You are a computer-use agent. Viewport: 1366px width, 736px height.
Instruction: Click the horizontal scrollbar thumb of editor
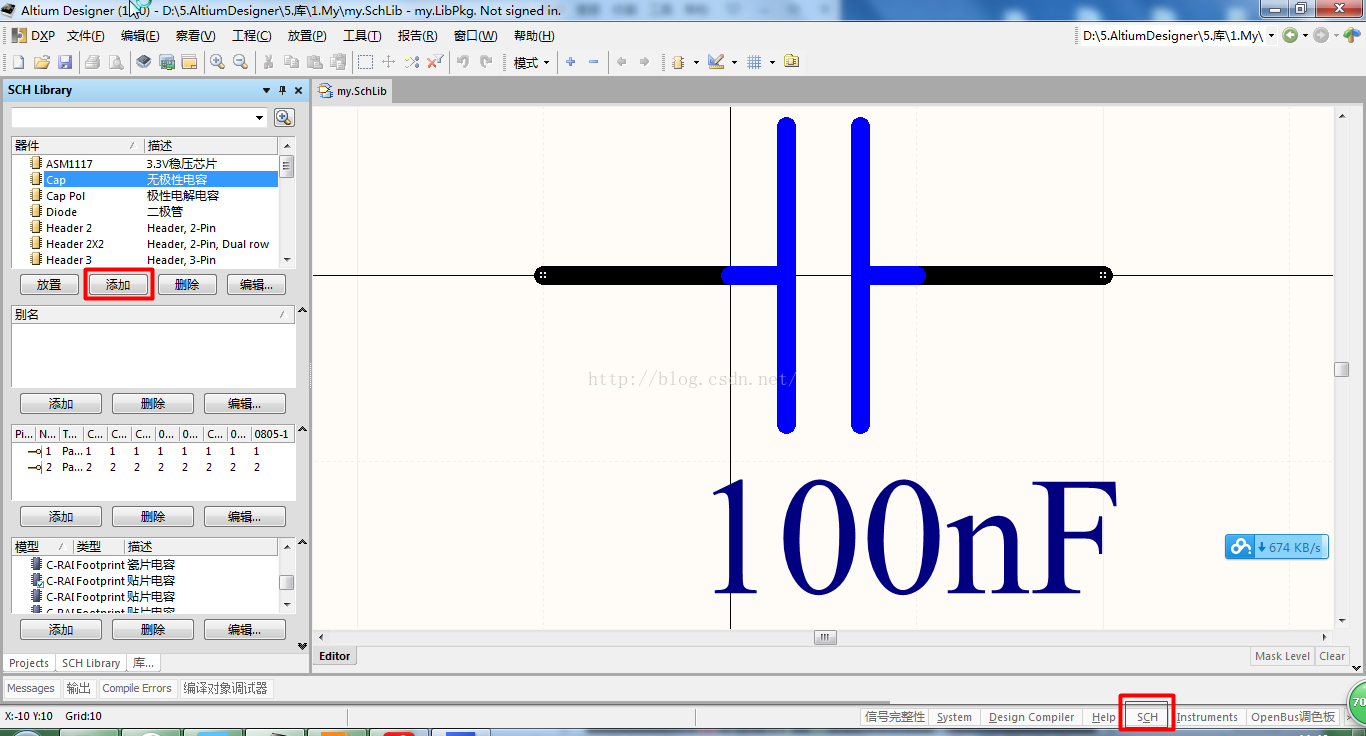pos(825,637)
